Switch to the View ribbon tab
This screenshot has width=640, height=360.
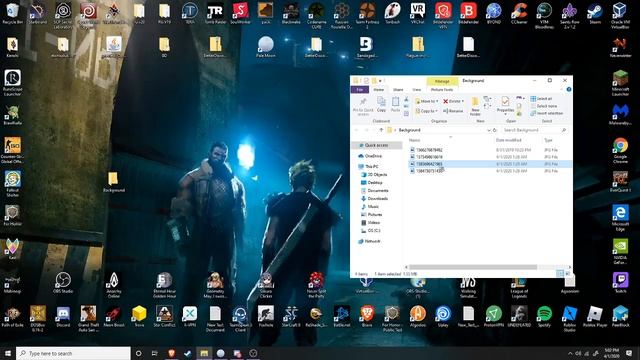point(417,90)
